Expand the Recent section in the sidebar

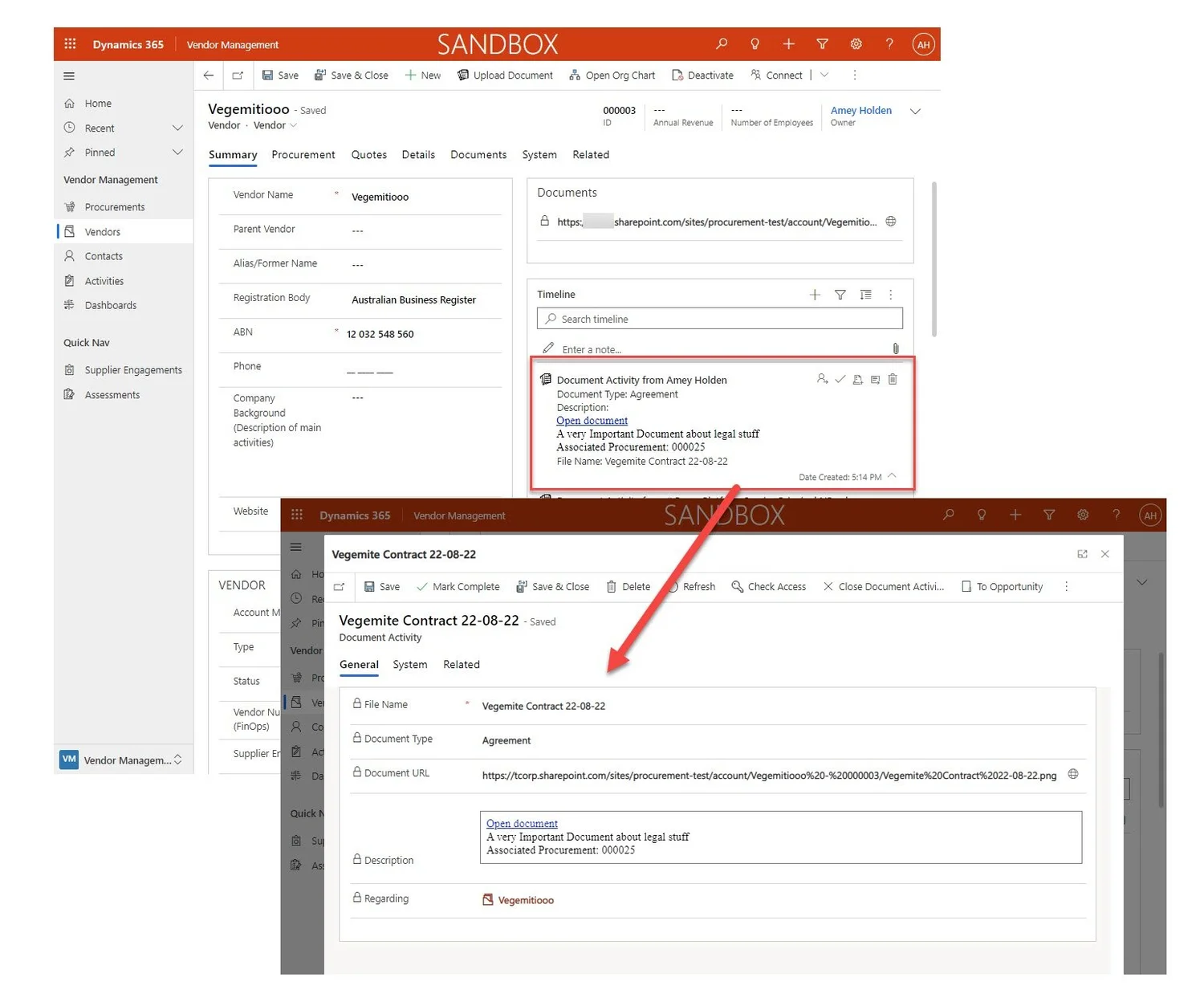click(x=177, y=128)
